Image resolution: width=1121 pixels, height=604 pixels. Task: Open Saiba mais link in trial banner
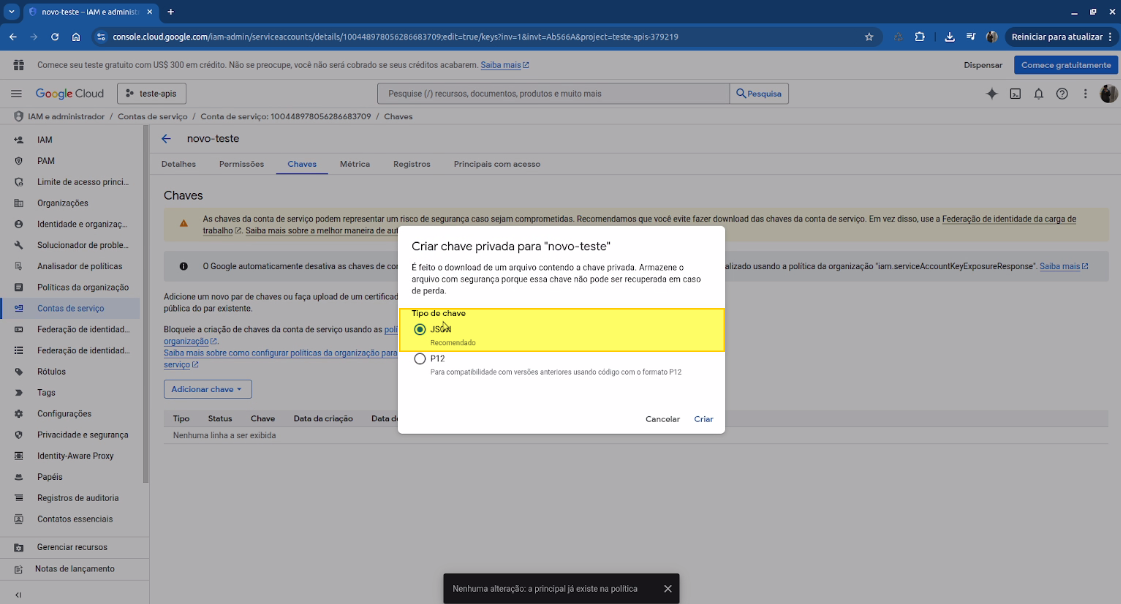[504, 65]
